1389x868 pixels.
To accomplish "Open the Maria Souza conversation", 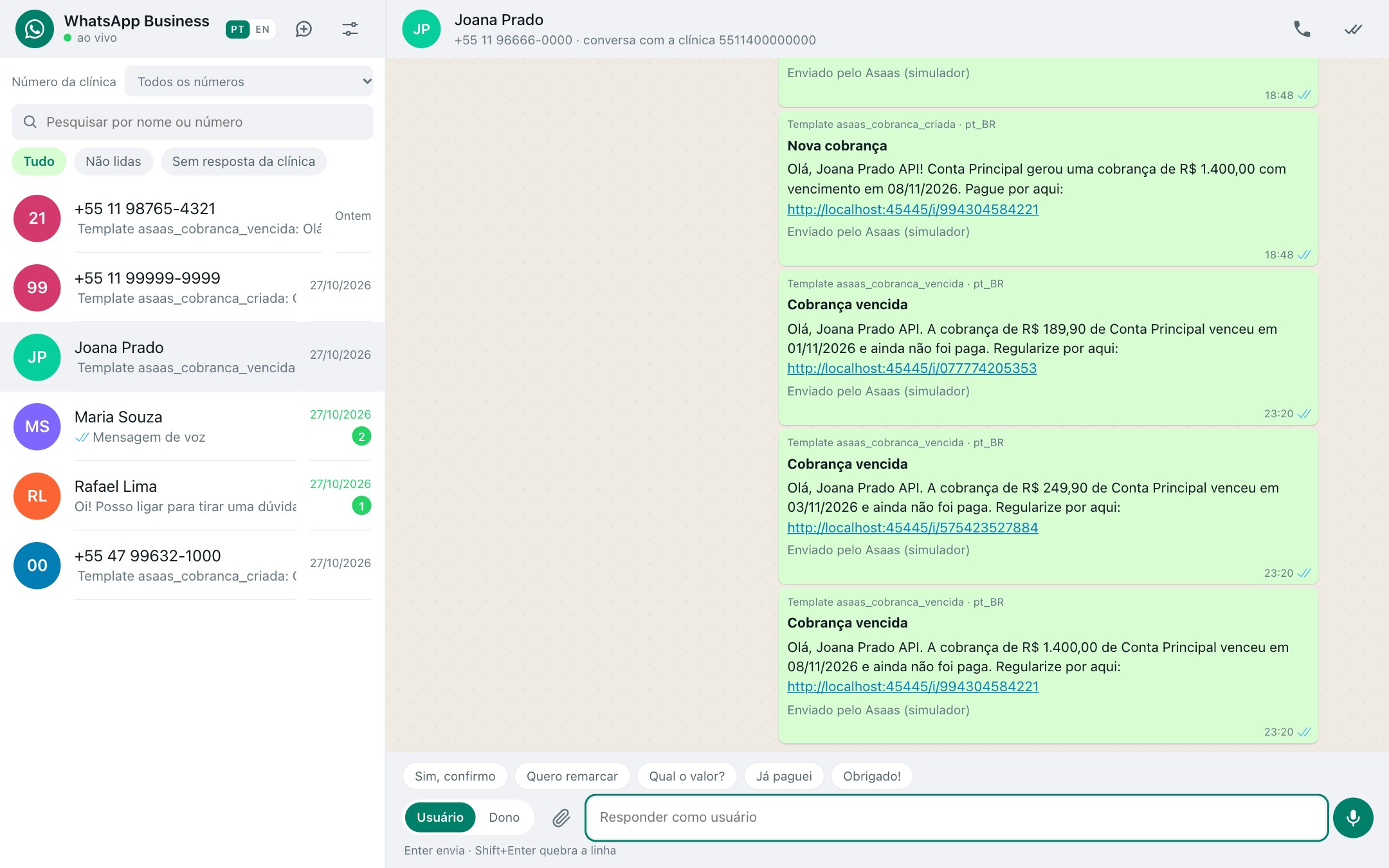I will [192, 426].
